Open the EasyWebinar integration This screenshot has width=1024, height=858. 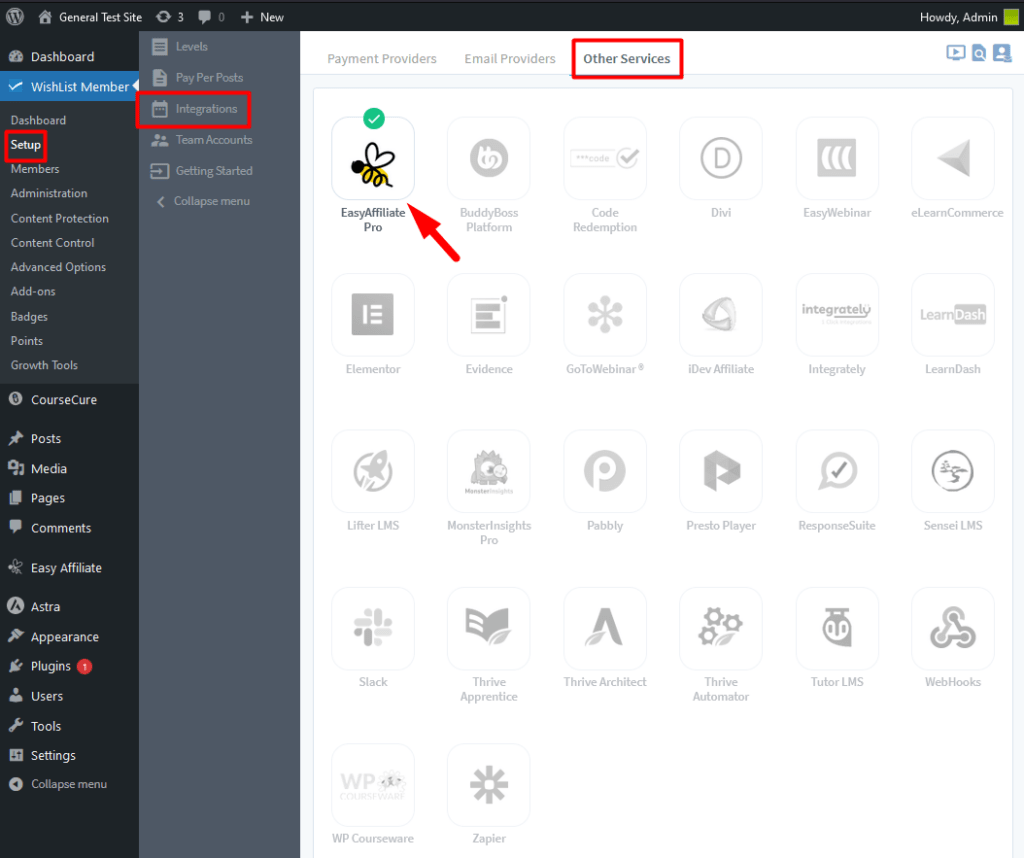pyautogui.click(x=837, y=158)
